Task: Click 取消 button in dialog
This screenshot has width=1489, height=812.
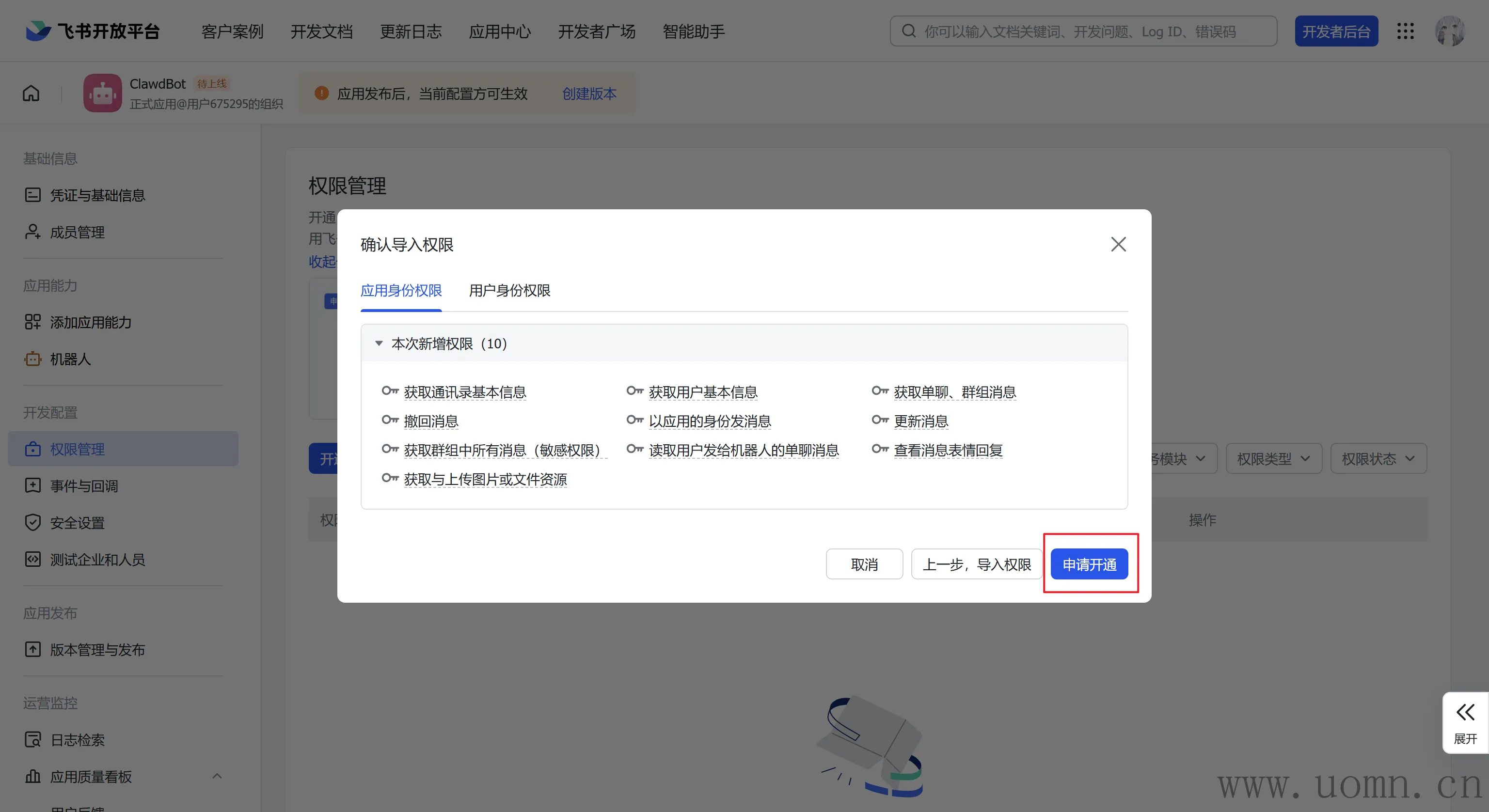Action: coord(864,564)
